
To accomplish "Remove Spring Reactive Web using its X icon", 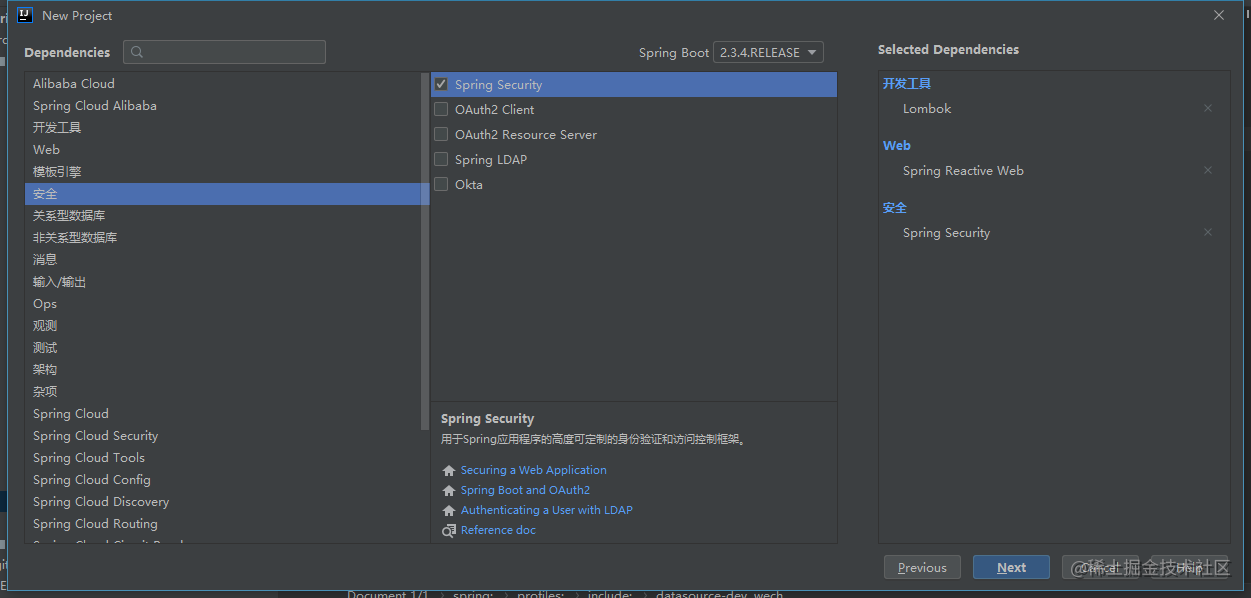I will tap(1207, 171).
